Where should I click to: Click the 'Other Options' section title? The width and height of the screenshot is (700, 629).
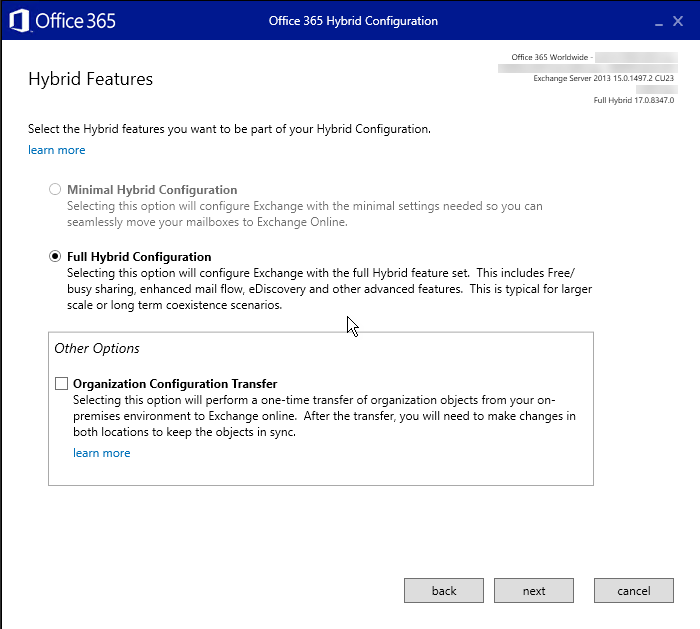(97, 348)
